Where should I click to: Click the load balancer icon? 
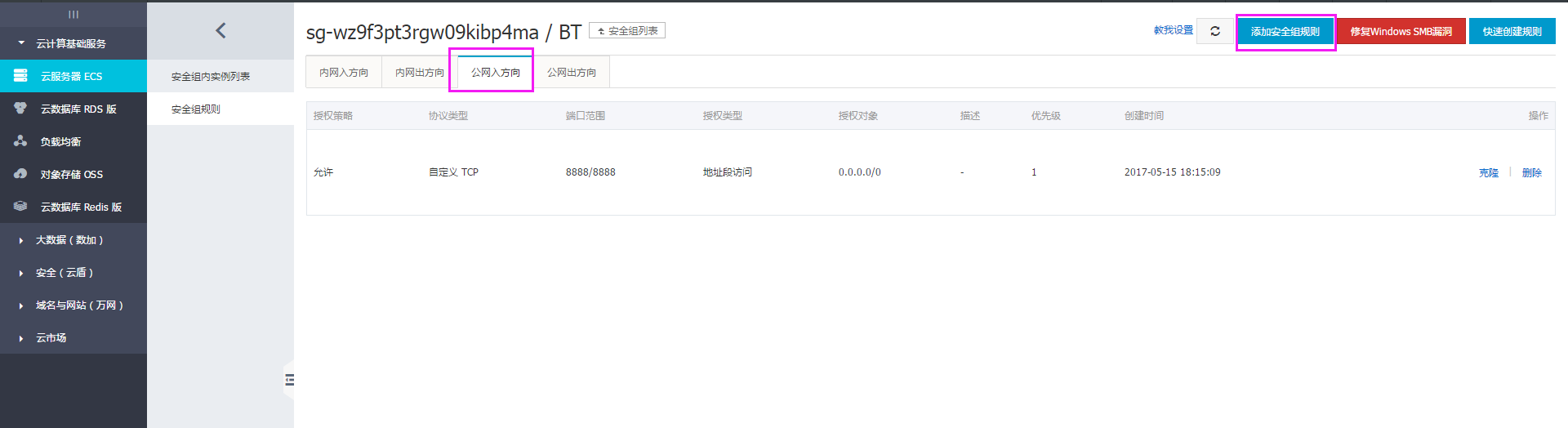20,141
